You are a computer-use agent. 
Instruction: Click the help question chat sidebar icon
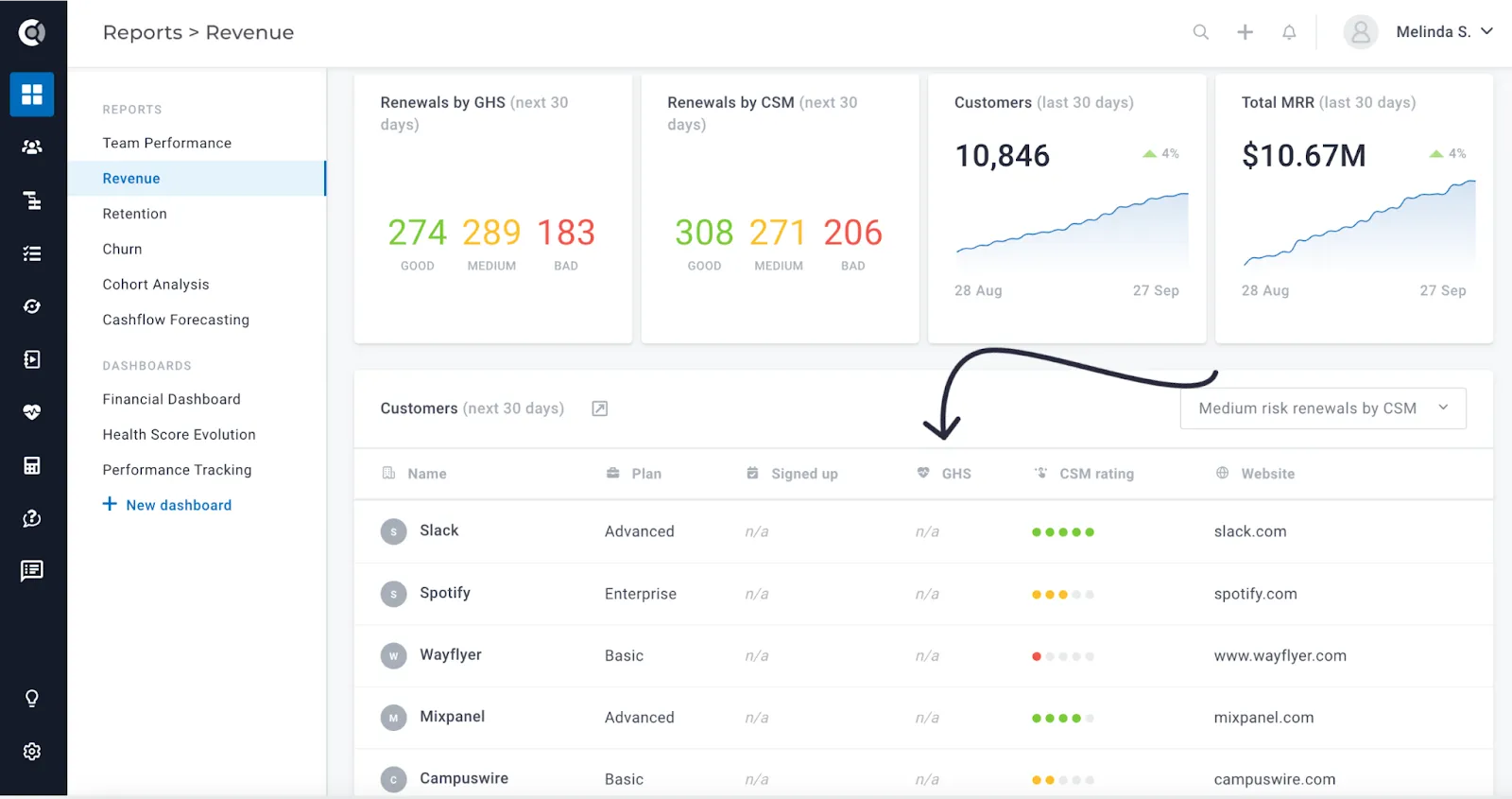(32, 518)
